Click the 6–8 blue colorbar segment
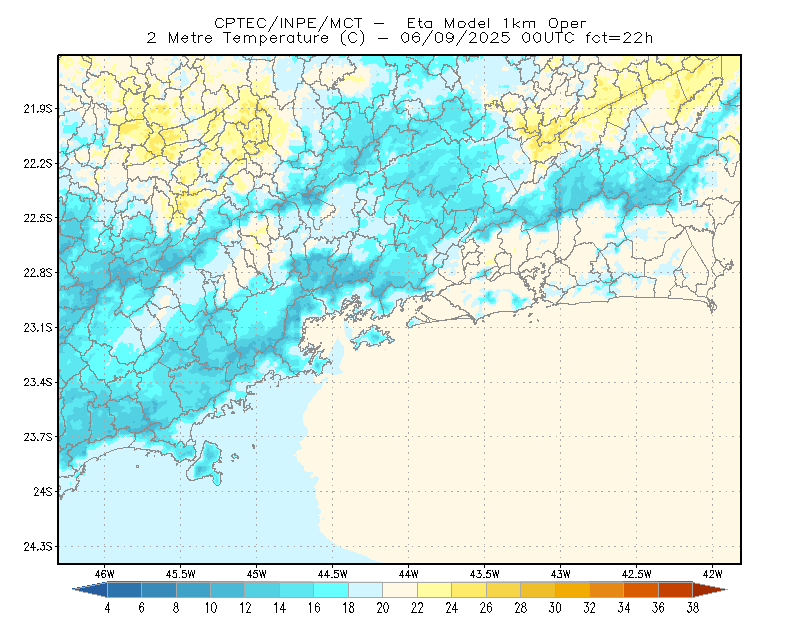The height and width of the screenshot is (618, 800). click(x=159, y=589)
